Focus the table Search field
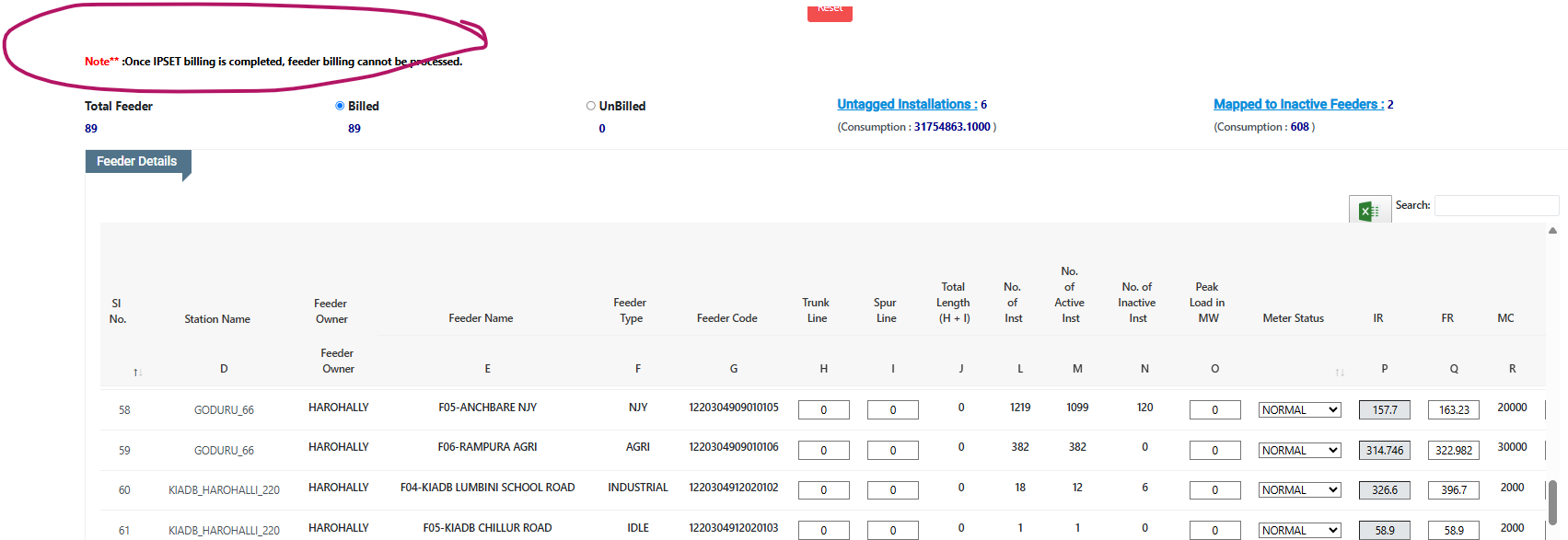1568x540 pixels. (x=1496, y=205)
